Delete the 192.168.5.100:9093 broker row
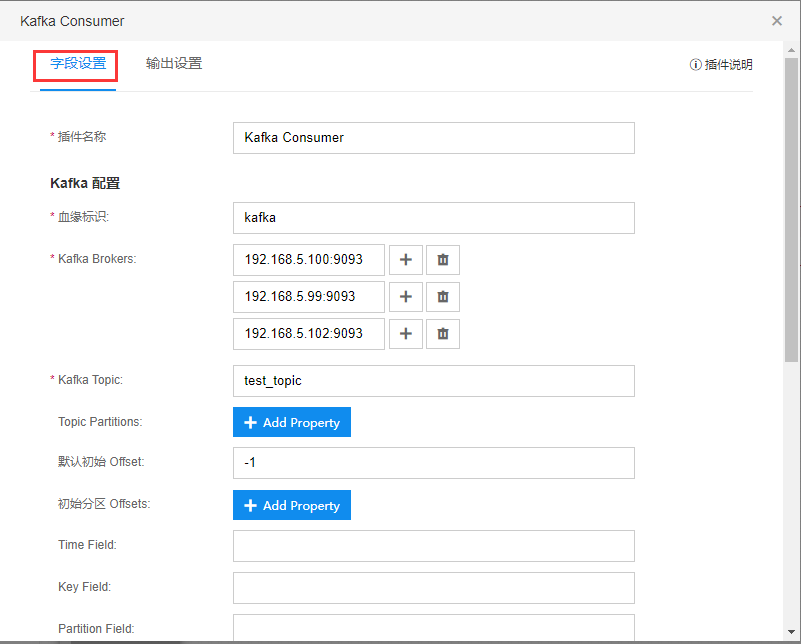Image resolution: width=801 pixels, height=644 pixels. pos(443,260)
